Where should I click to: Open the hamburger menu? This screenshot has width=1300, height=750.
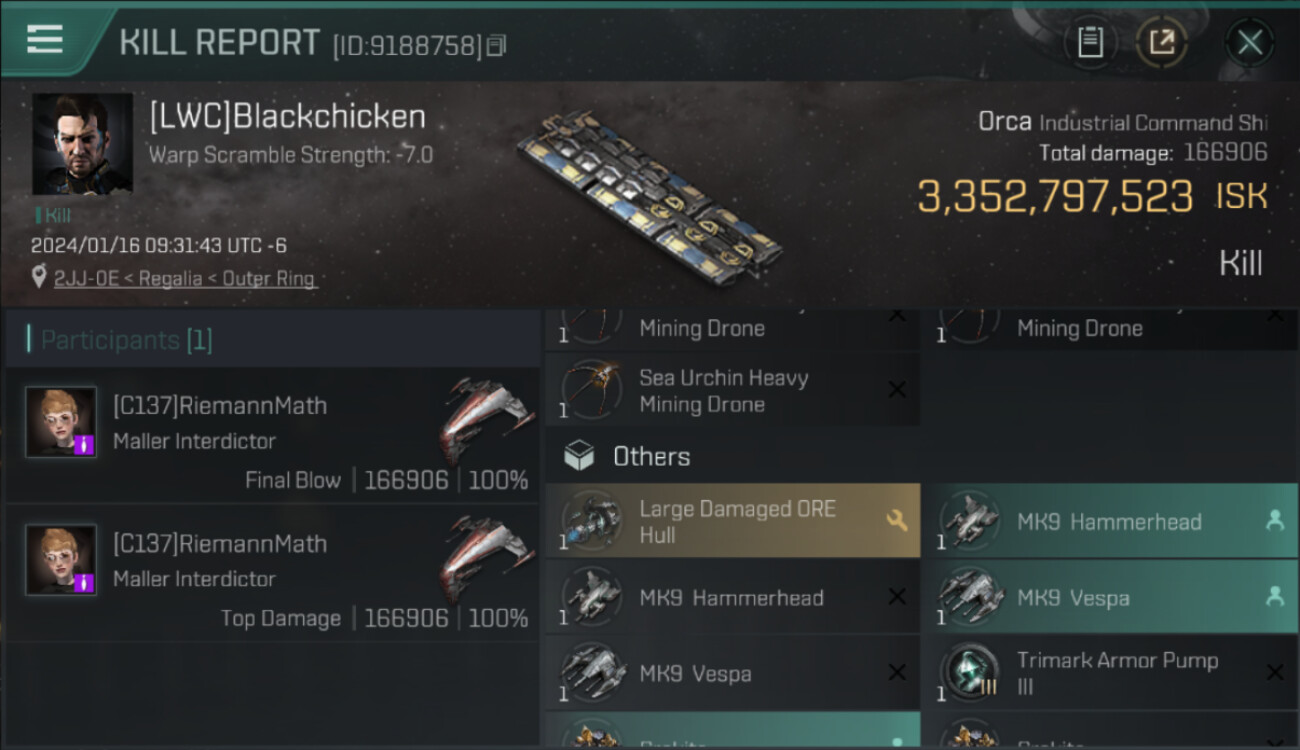tap(45, 39)
